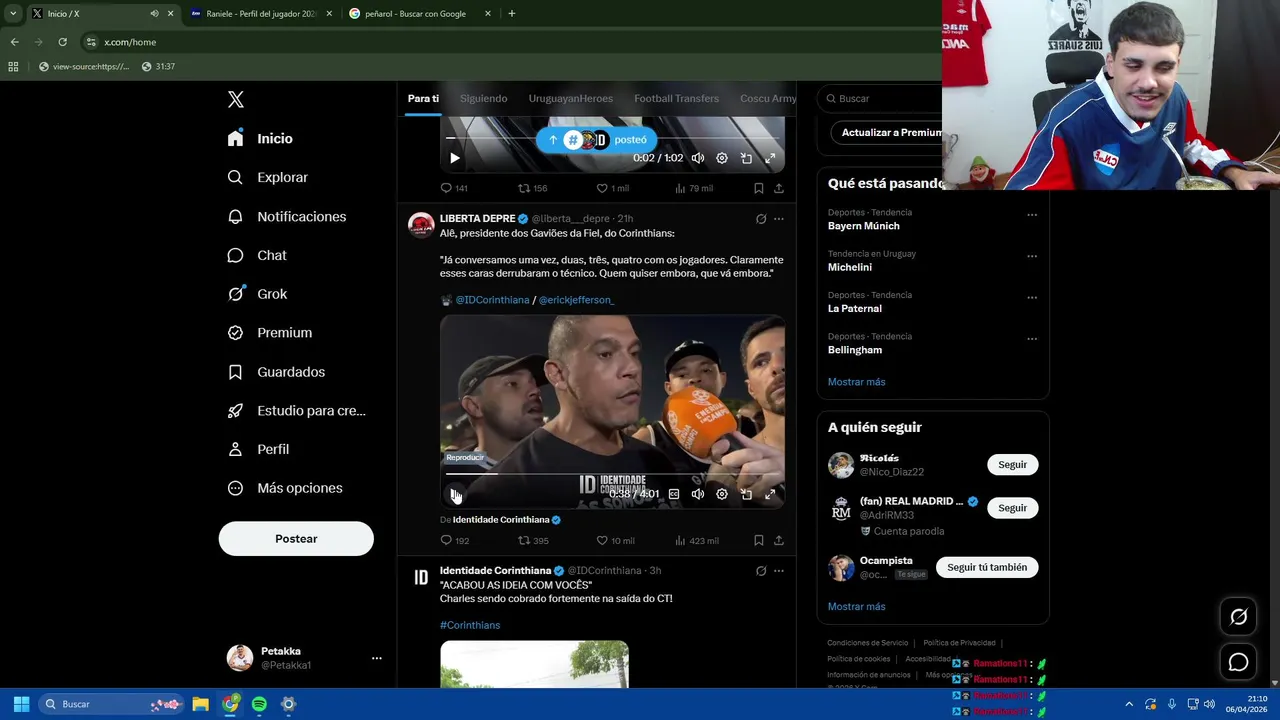Open Spotify from the Windows taskbar
1280x720 pixels.
[259, 704]
